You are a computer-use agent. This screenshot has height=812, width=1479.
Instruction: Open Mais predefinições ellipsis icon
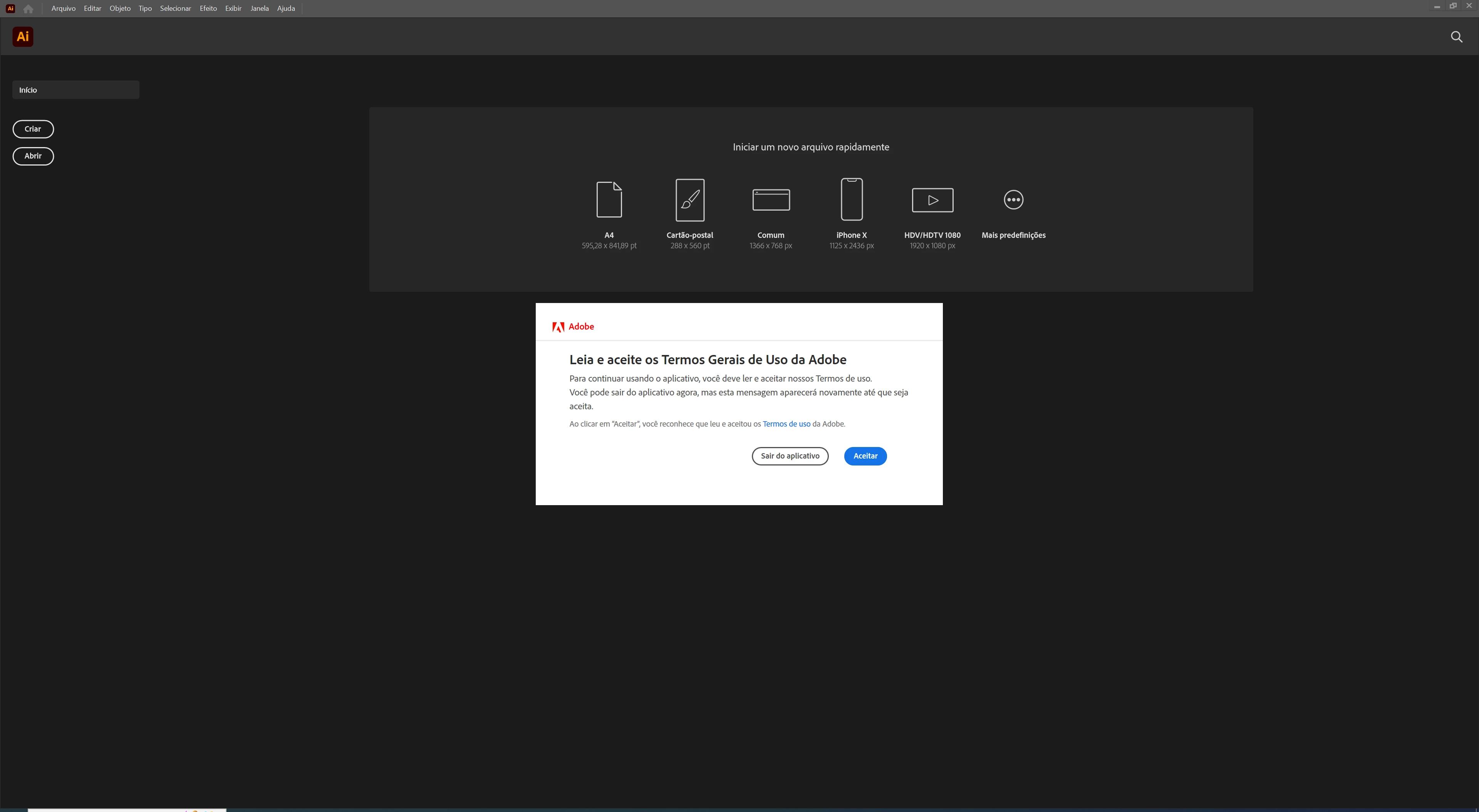coord(1013,200)
